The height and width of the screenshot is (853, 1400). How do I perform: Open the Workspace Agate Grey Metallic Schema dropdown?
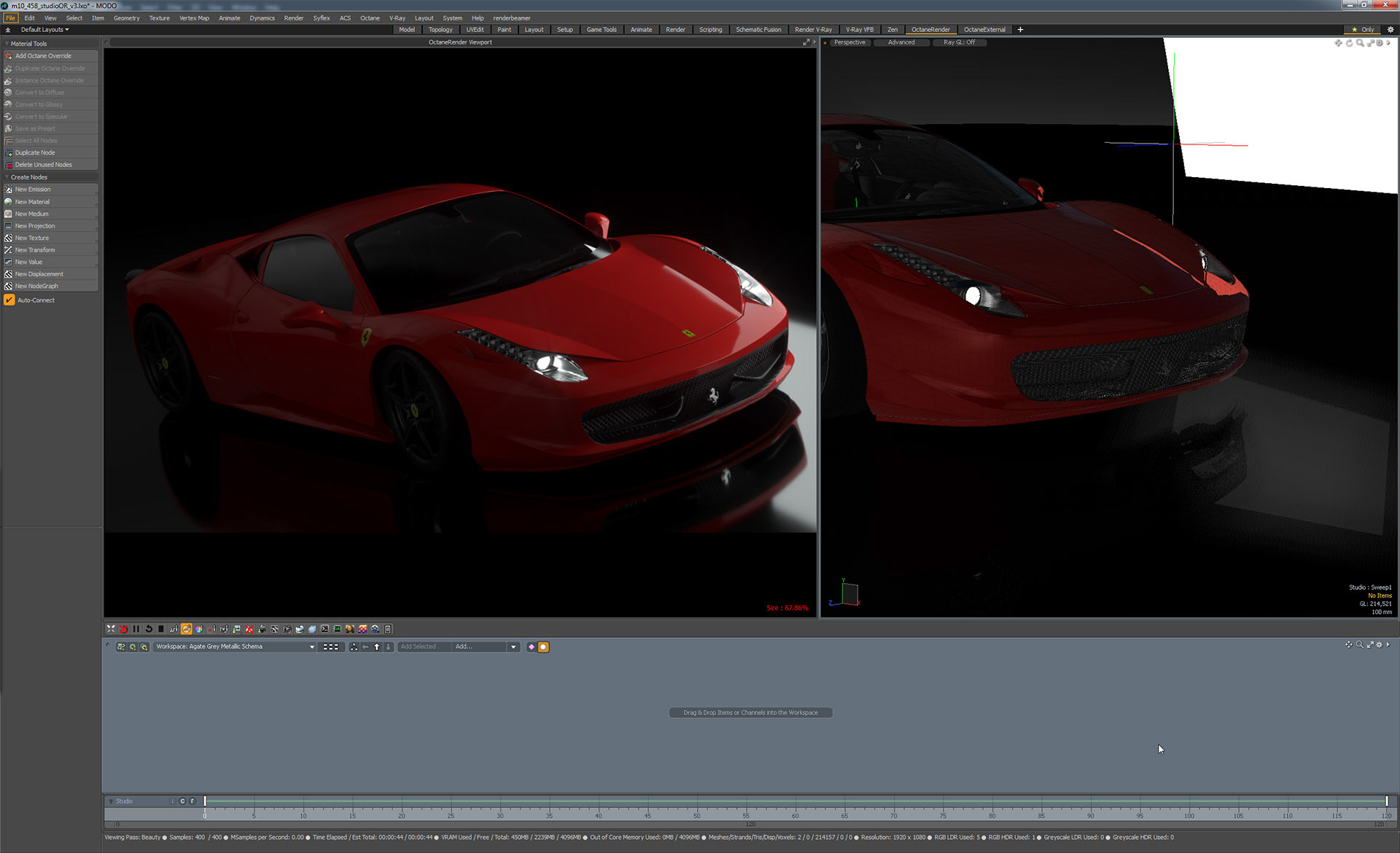(x=311, y=647)
